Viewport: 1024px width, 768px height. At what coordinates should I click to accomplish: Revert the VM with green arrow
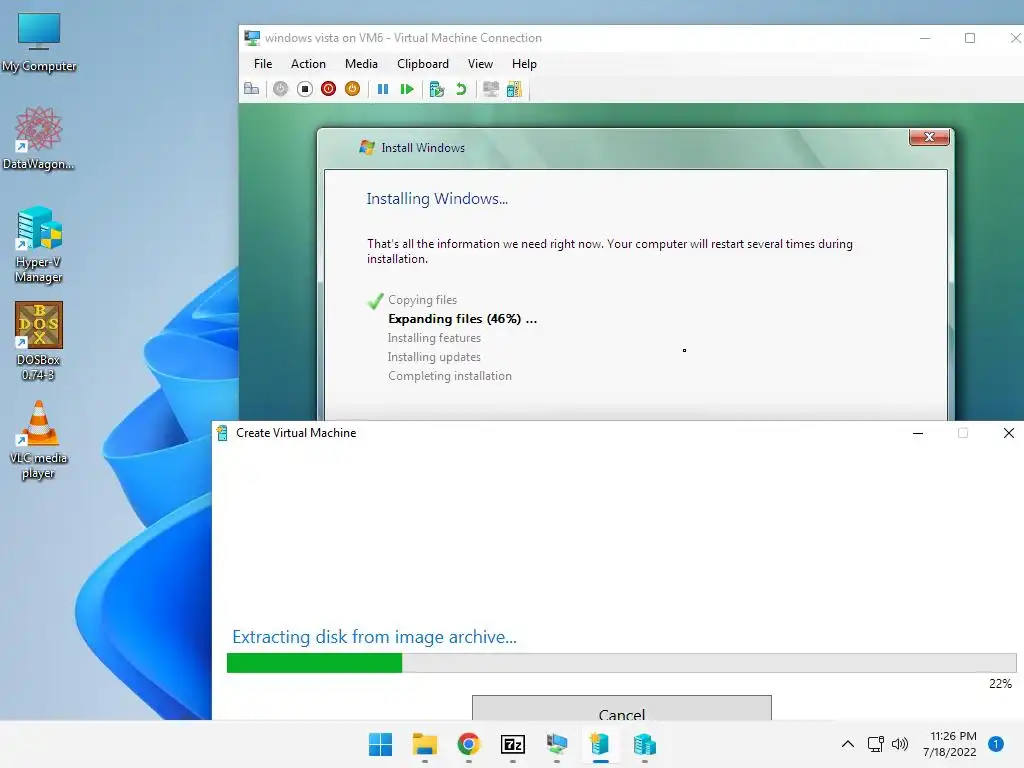click(x=461, y=89)
